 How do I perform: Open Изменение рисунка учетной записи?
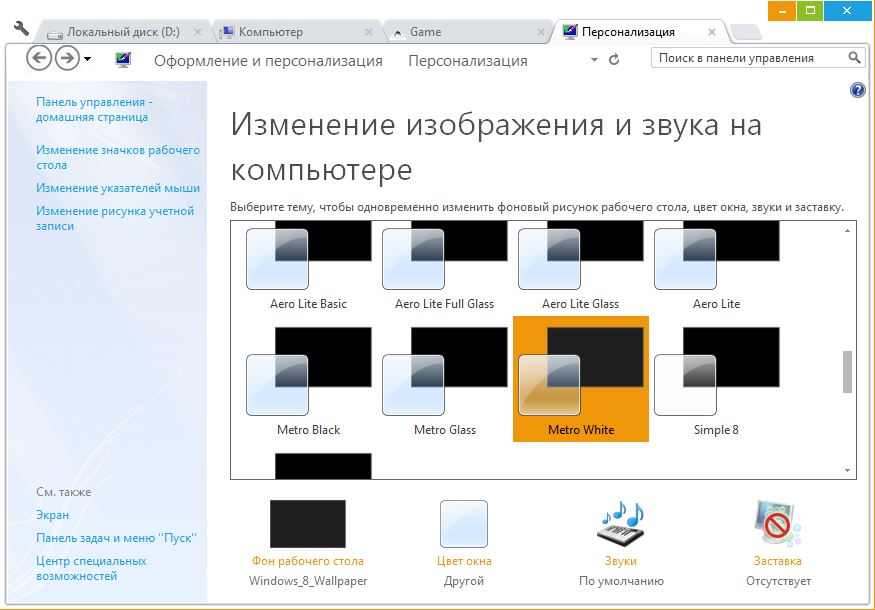click(115, 218)
